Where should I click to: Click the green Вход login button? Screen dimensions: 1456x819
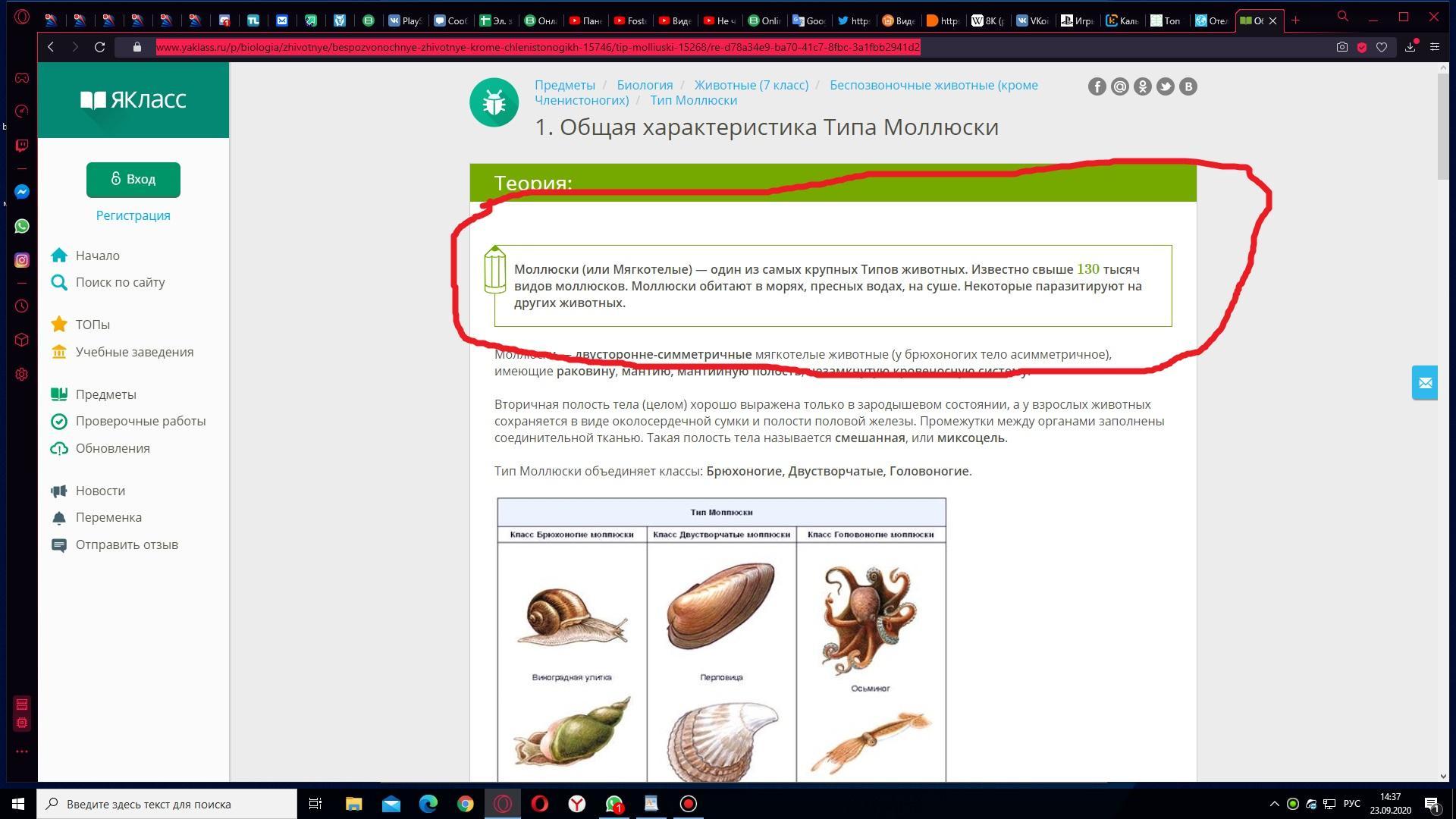coord(133,180)
